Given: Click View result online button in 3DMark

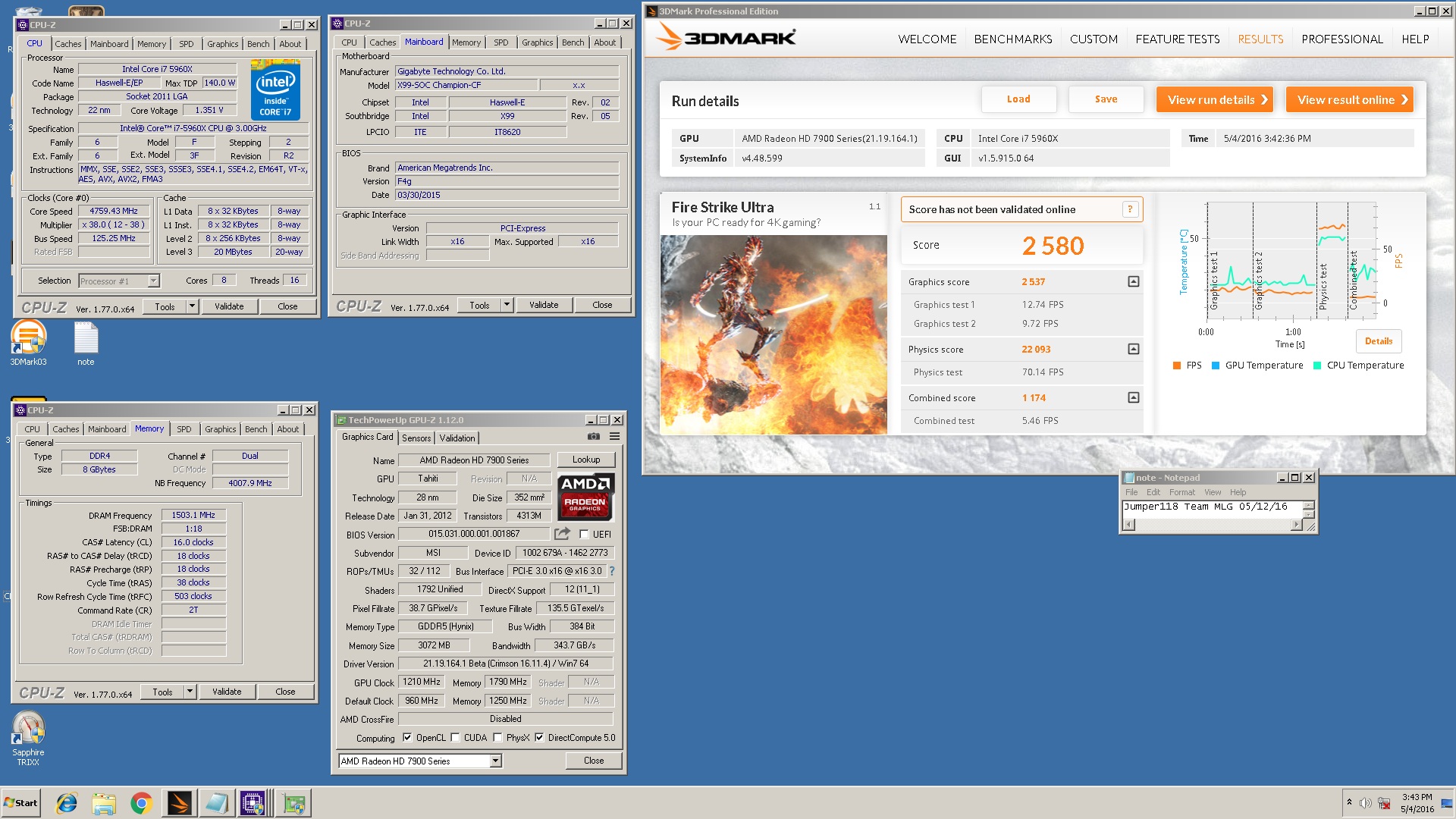Looking at the screenshot, I should (x=1349, y=99).
